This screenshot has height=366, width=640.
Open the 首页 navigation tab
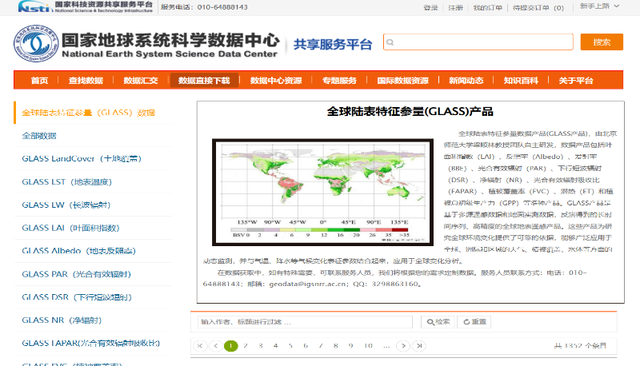[x=39, y=80]
